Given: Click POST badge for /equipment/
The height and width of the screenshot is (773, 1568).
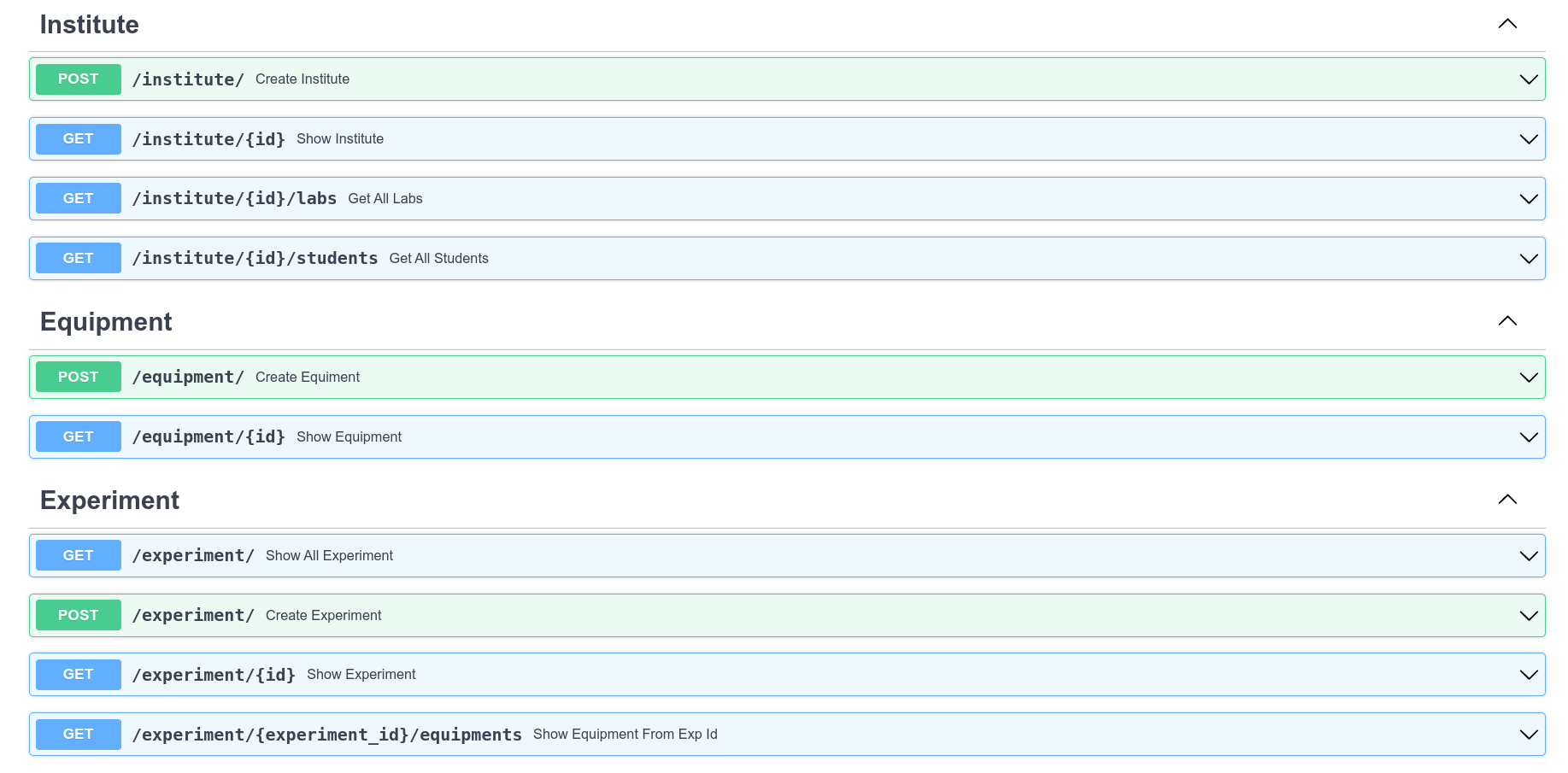Looking at the screenshot, I should 79,378.
